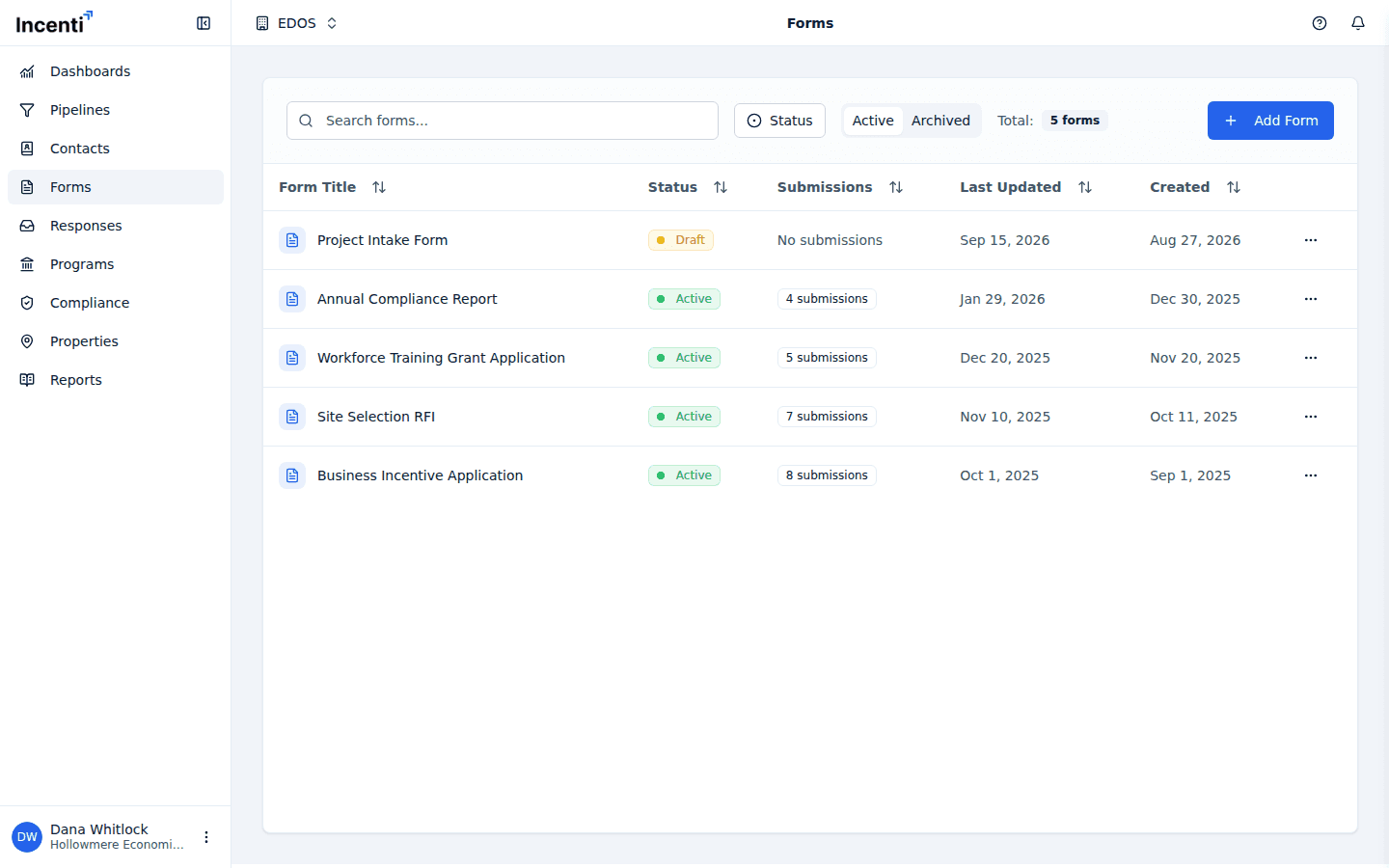The image size is (1389, 868).
Task: Click the Pipelines funnel icon
Action: point(27,110)
